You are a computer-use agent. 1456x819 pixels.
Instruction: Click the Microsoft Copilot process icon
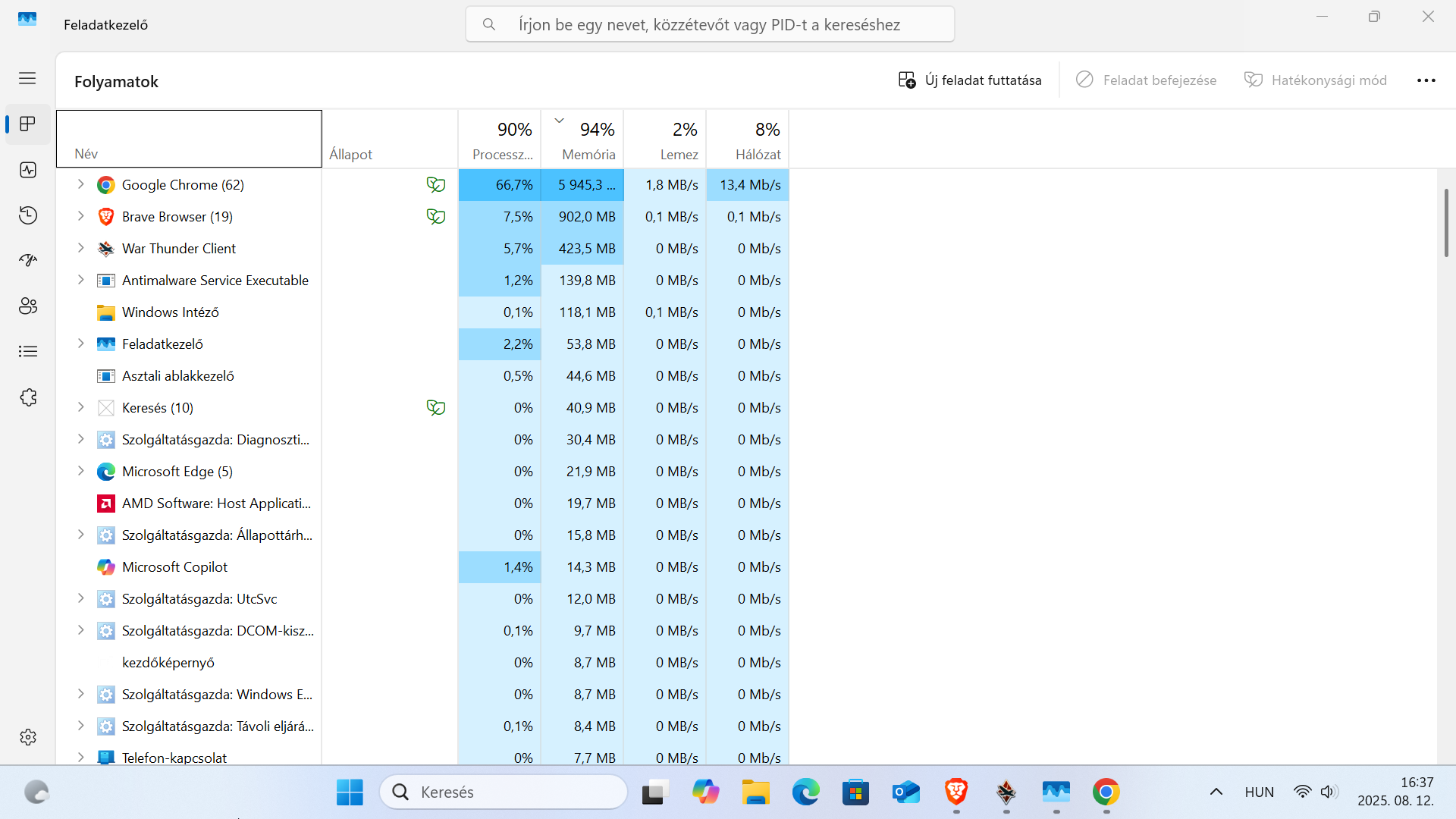(106, 567)
